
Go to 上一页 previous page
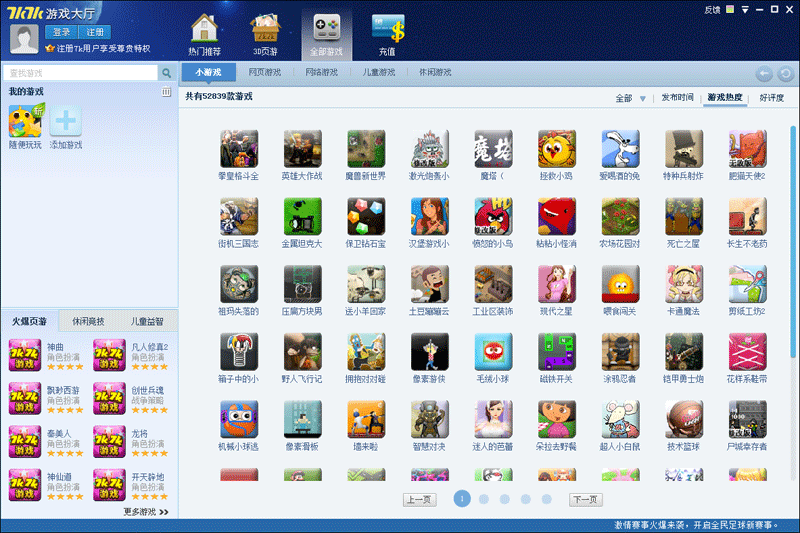[x=420, y=500]
